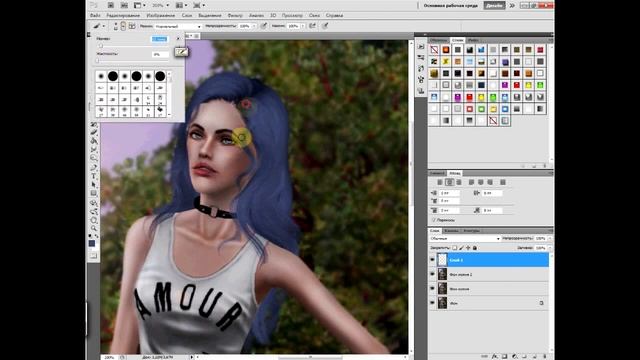This screenshot has height=360, width=640.
Task: Click tablet pressure for size icon
Action: 325,26
